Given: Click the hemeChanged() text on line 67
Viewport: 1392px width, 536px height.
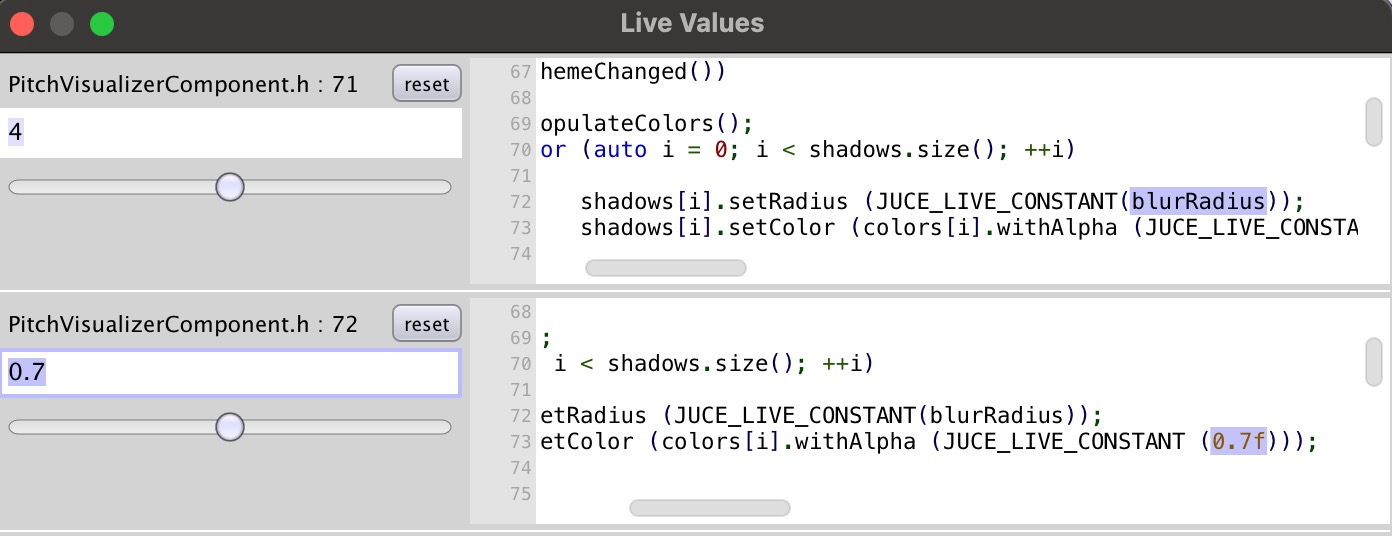Looking at the screenshot, I should pos(632,72).
